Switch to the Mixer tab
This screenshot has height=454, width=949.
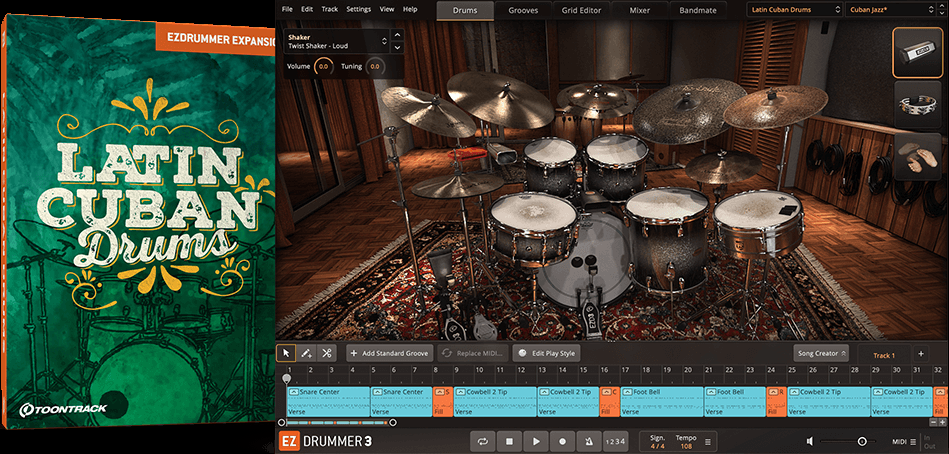point(640,10)
